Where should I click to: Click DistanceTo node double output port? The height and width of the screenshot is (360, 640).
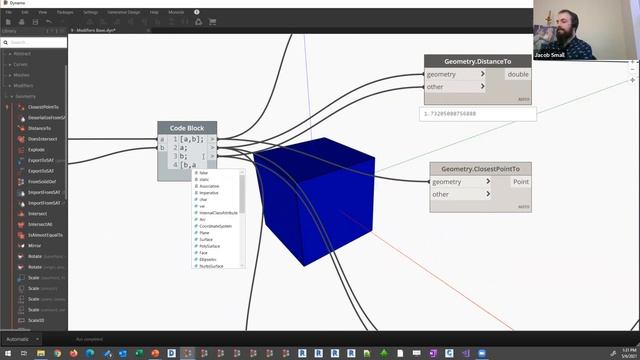coord(518,74)
